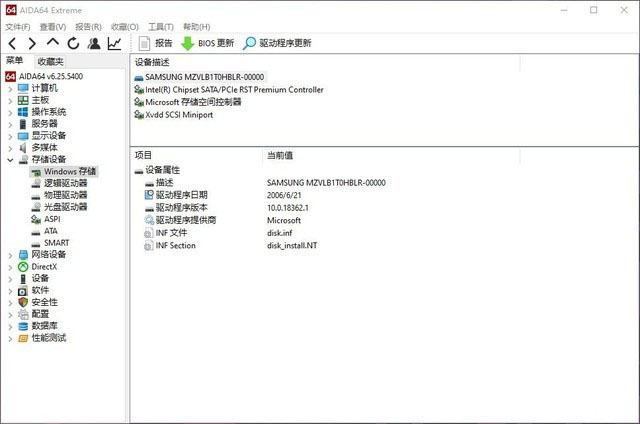Click the 存储设备 drive icon
Image resolution: width=640 pixels, height=424 pixels.
point(23,159)
